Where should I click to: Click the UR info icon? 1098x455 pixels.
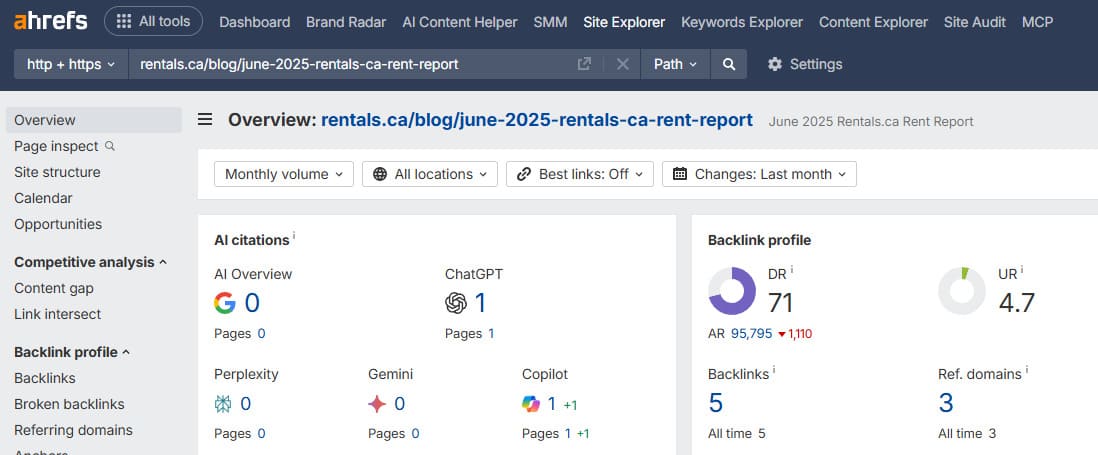tap(1022, 269)
